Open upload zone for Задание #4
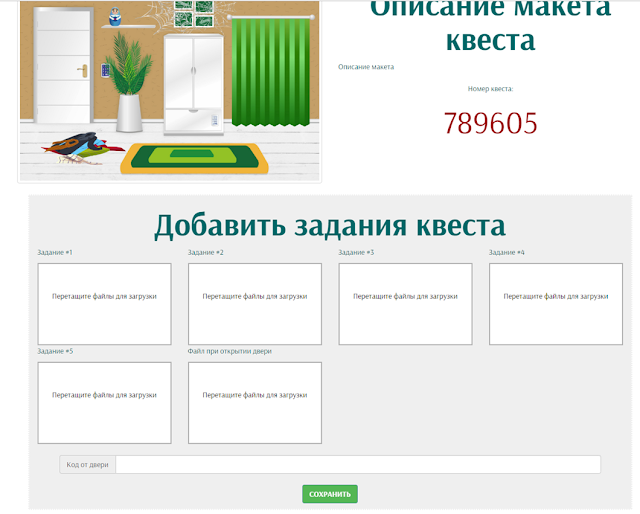Screen dimensions: 640x514 pos(556,304)
